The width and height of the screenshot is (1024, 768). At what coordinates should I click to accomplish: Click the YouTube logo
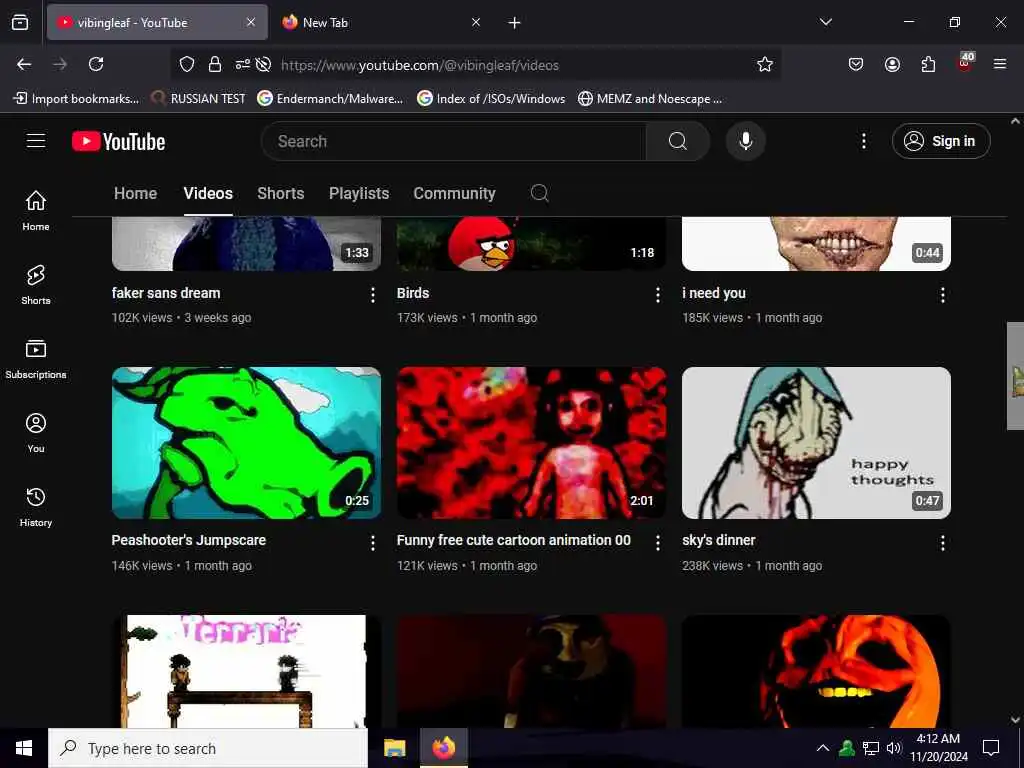(x=118, y=141)
